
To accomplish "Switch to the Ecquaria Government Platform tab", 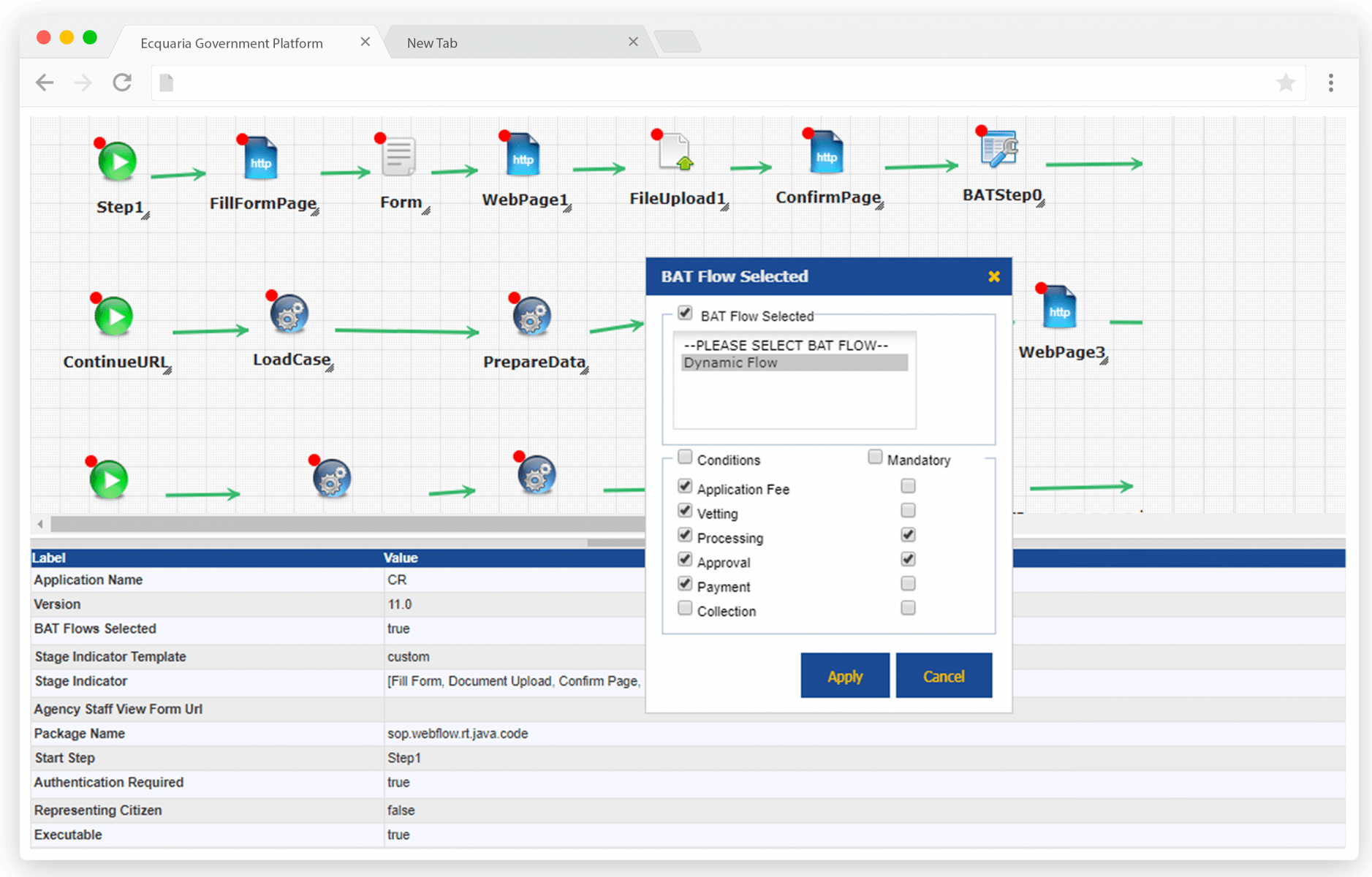I will (x=231, y=42).
